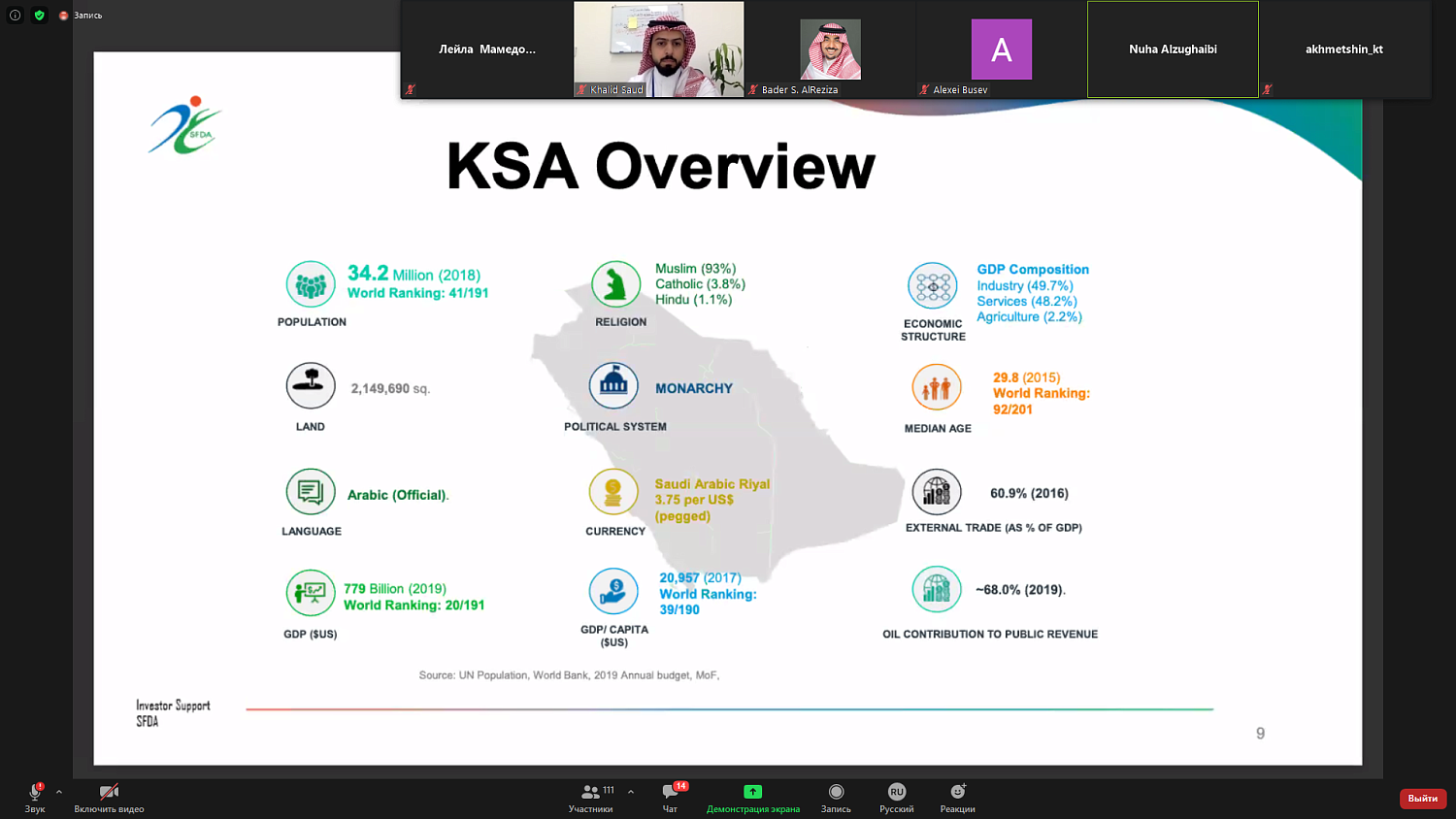Open Русский language interpretation menu
1456x819 pixels.
[897, 798]
